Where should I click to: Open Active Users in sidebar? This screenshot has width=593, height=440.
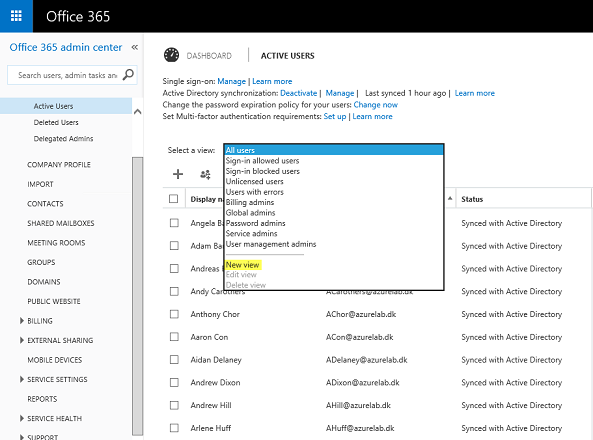pos(53,106)
